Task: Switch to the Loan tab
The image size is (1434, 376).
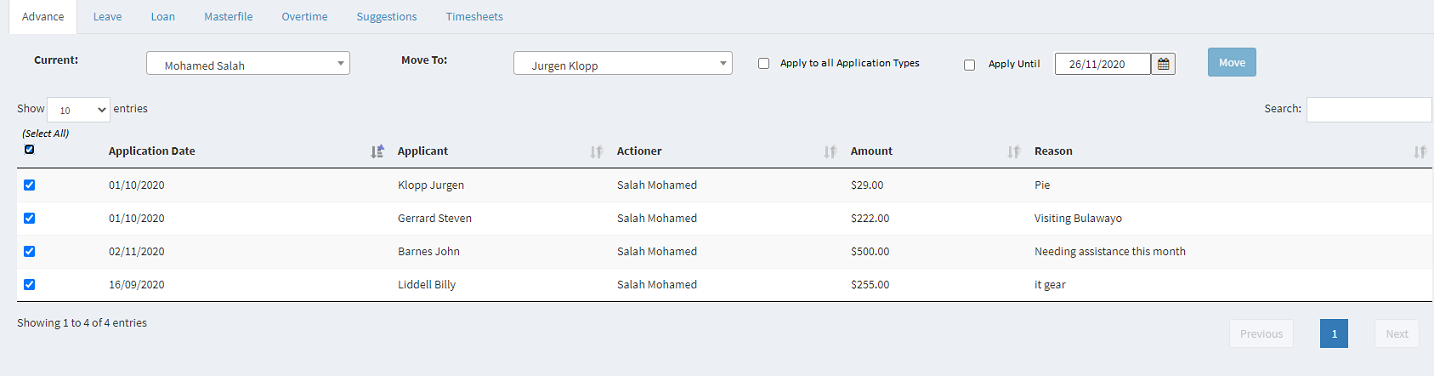Action: tap(163, 17)
